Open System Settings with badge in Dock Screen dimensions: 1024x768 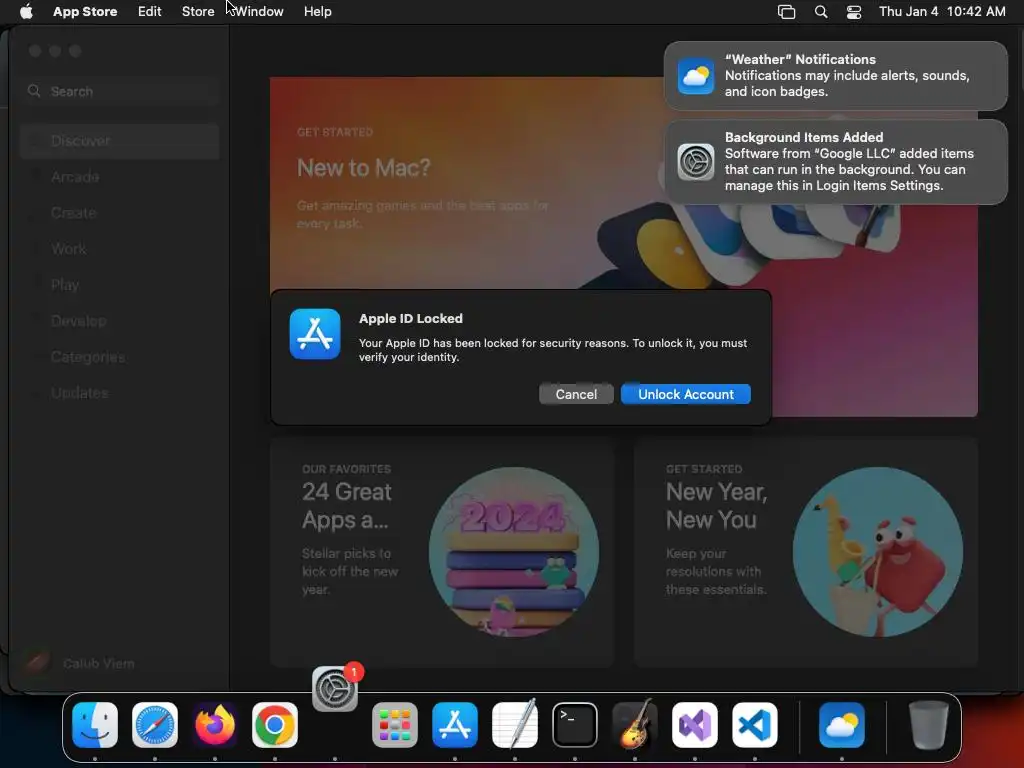coord(335,689)
